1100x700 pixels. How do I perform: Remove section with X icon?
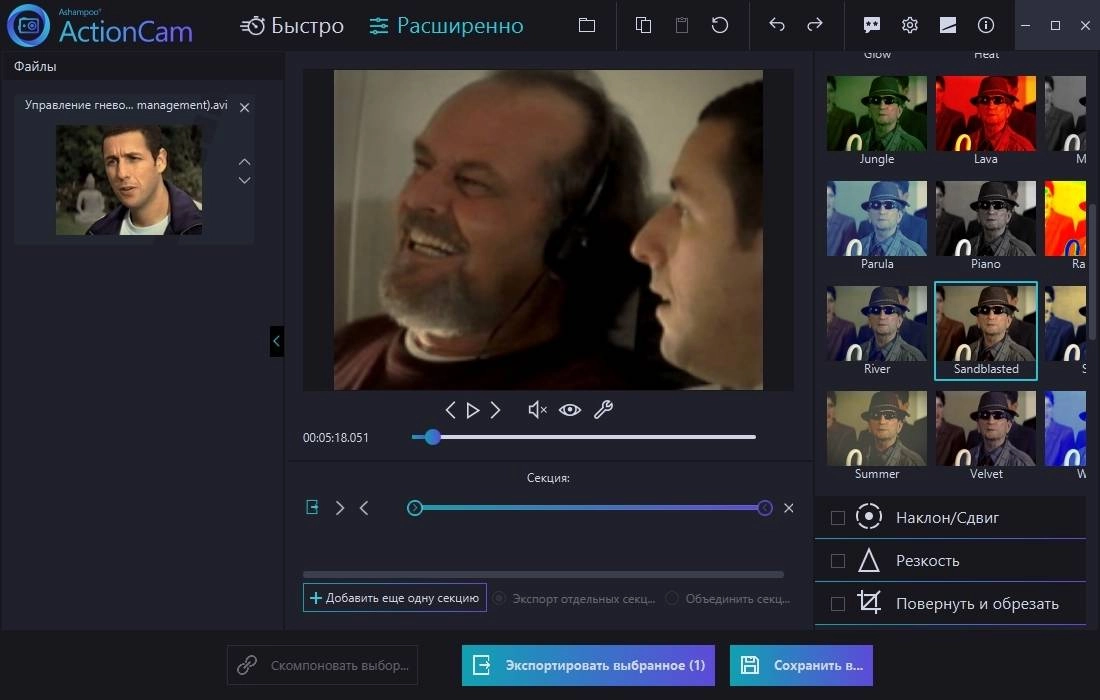point(789,508)
